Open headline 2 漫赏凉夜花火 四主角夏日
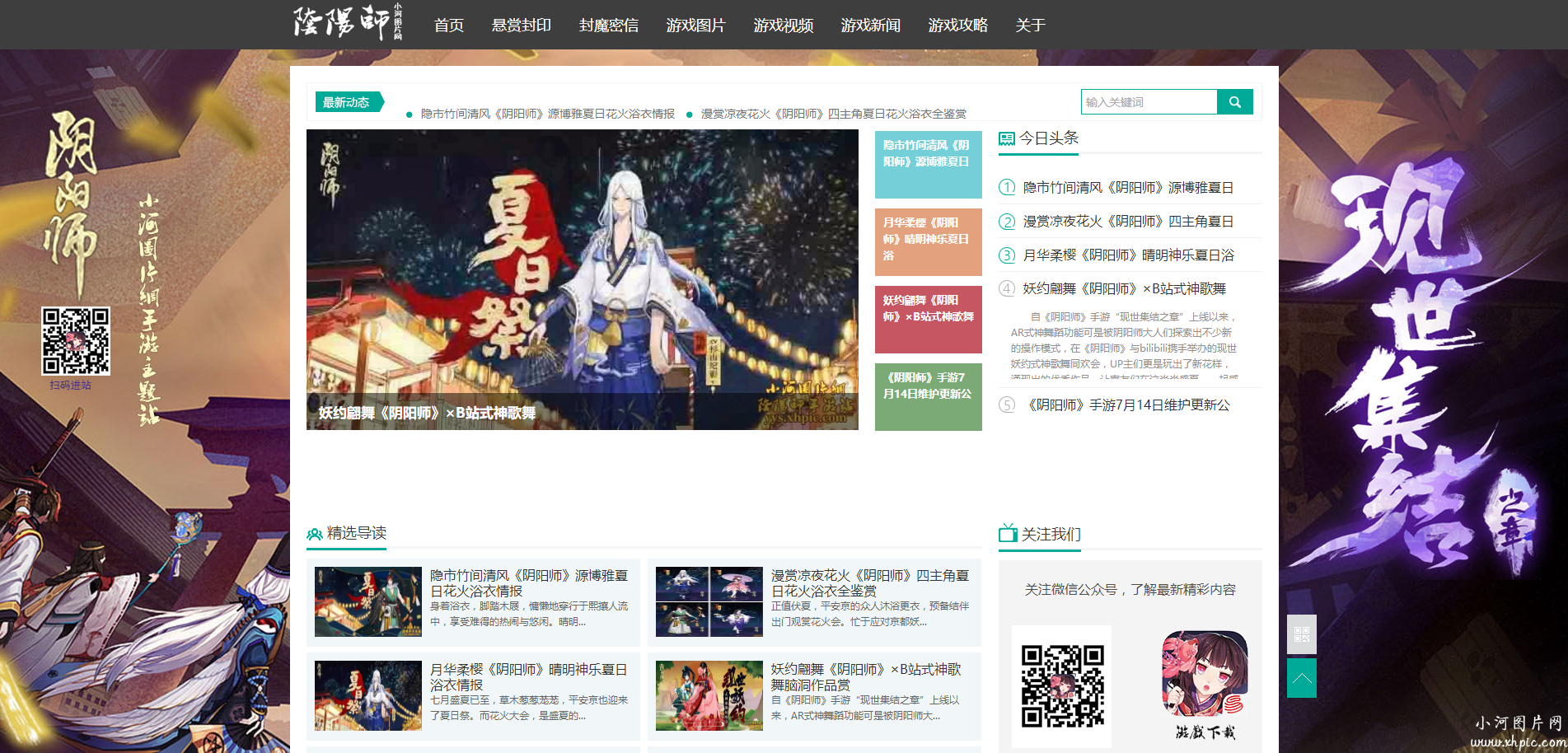 [1128, 222]
